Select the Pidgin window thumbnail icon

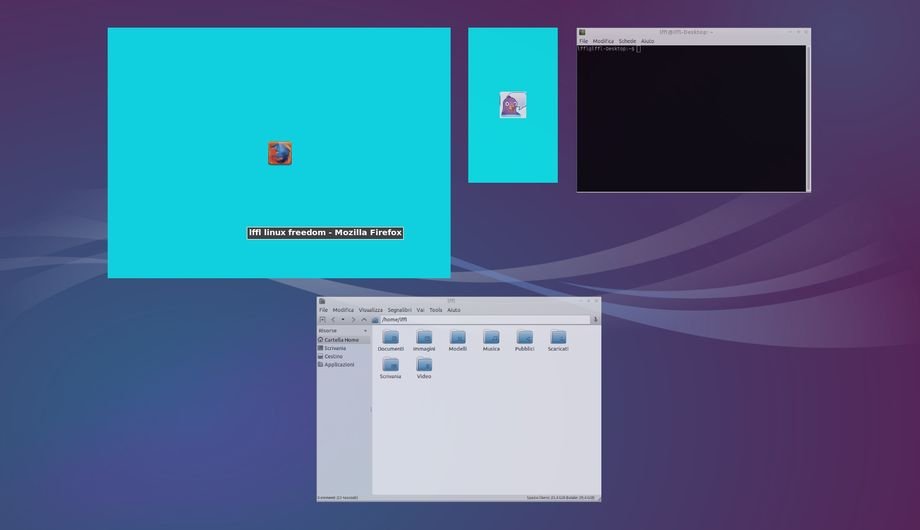pos(512,105)
